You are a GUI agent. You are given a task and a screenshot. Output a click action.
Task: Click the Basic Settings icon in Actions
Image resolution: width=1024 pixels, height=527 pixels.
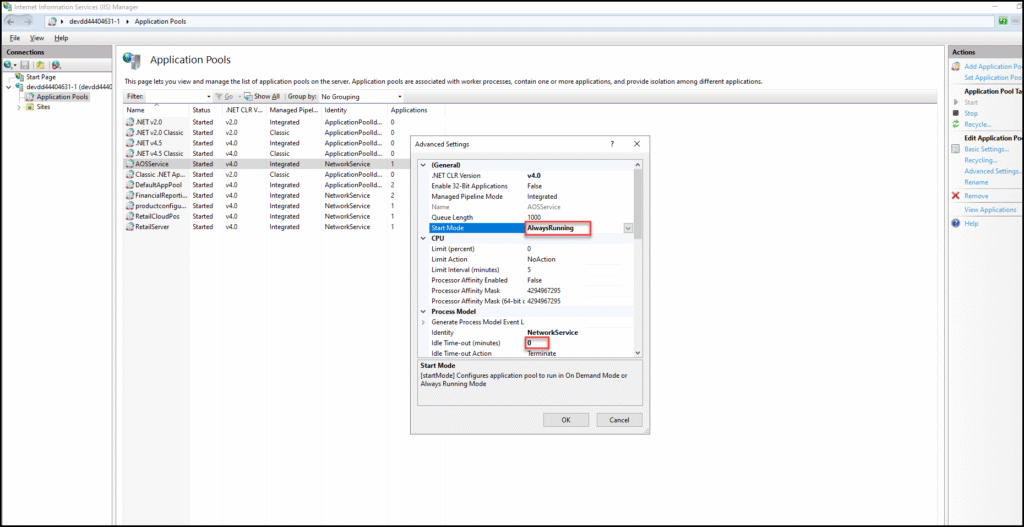[956, 149]
